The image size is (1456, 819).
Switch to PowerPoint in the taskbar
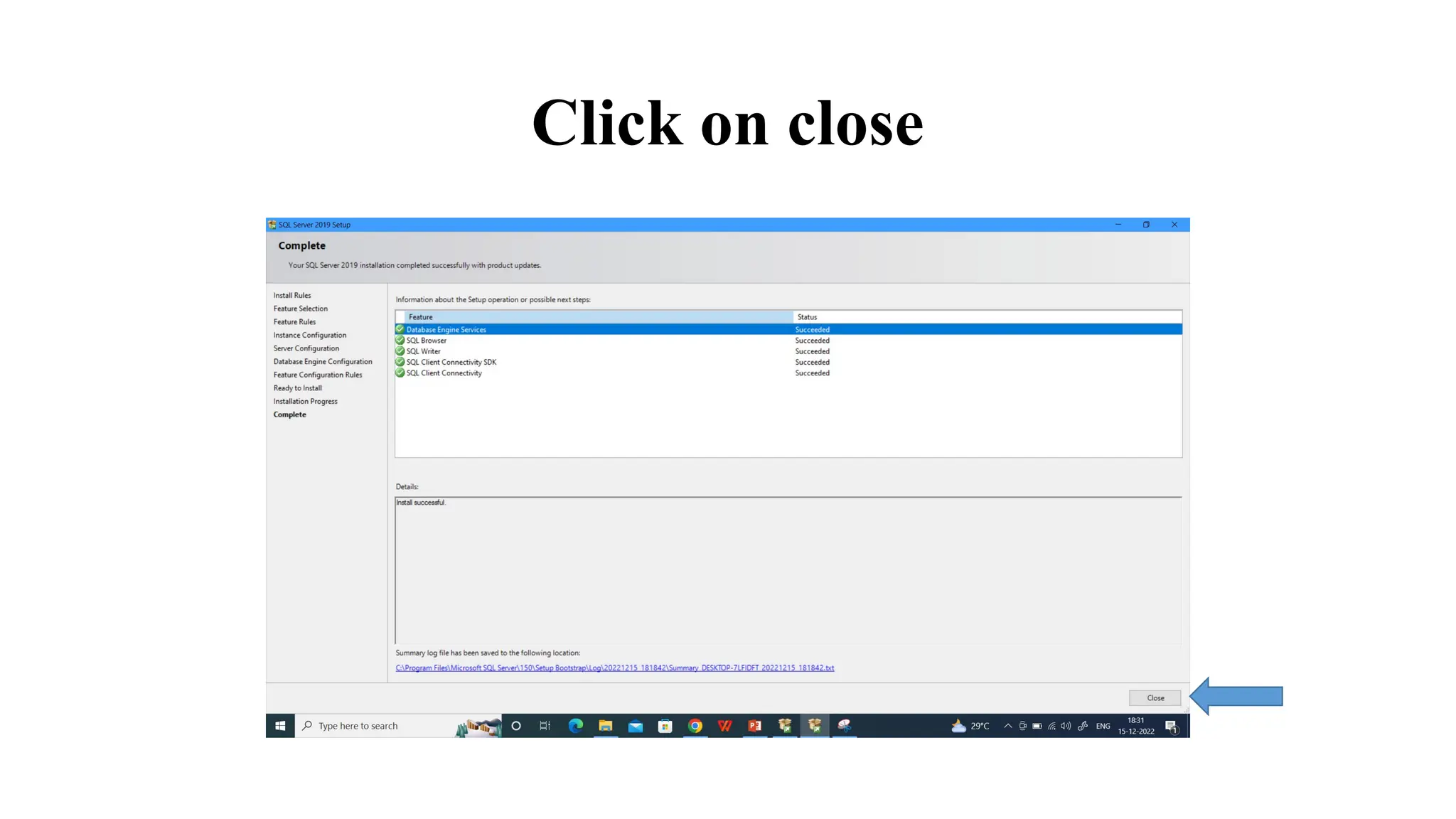tap(755, 726)
